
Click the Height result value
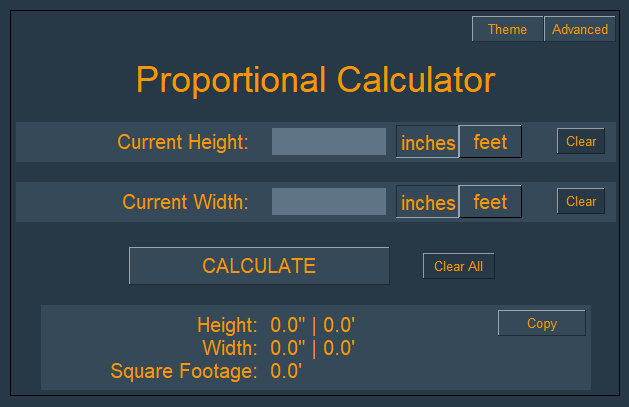click(x=313, y=324)
